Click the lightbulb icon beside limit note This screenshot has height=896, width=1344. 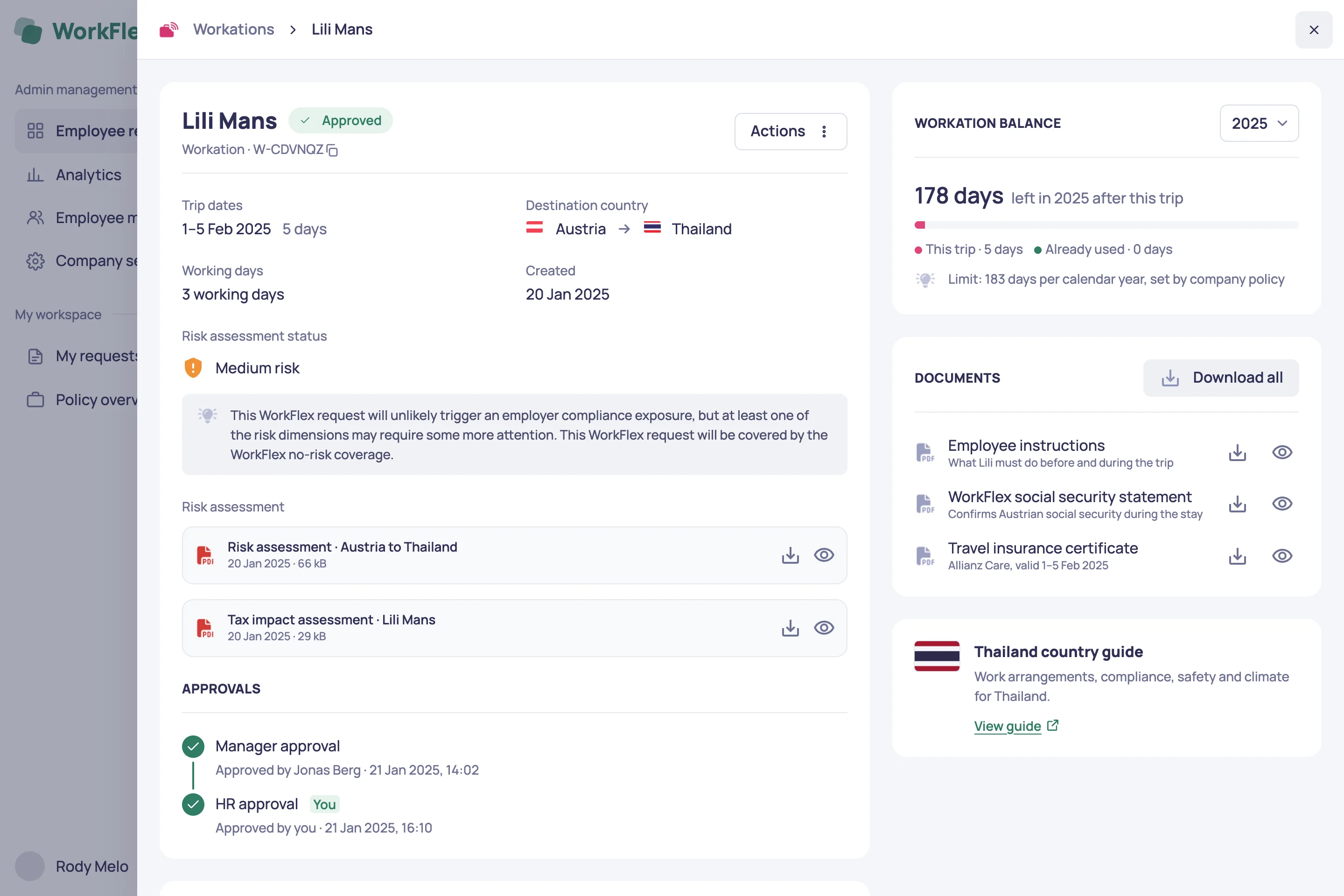[x=925, y=280]
